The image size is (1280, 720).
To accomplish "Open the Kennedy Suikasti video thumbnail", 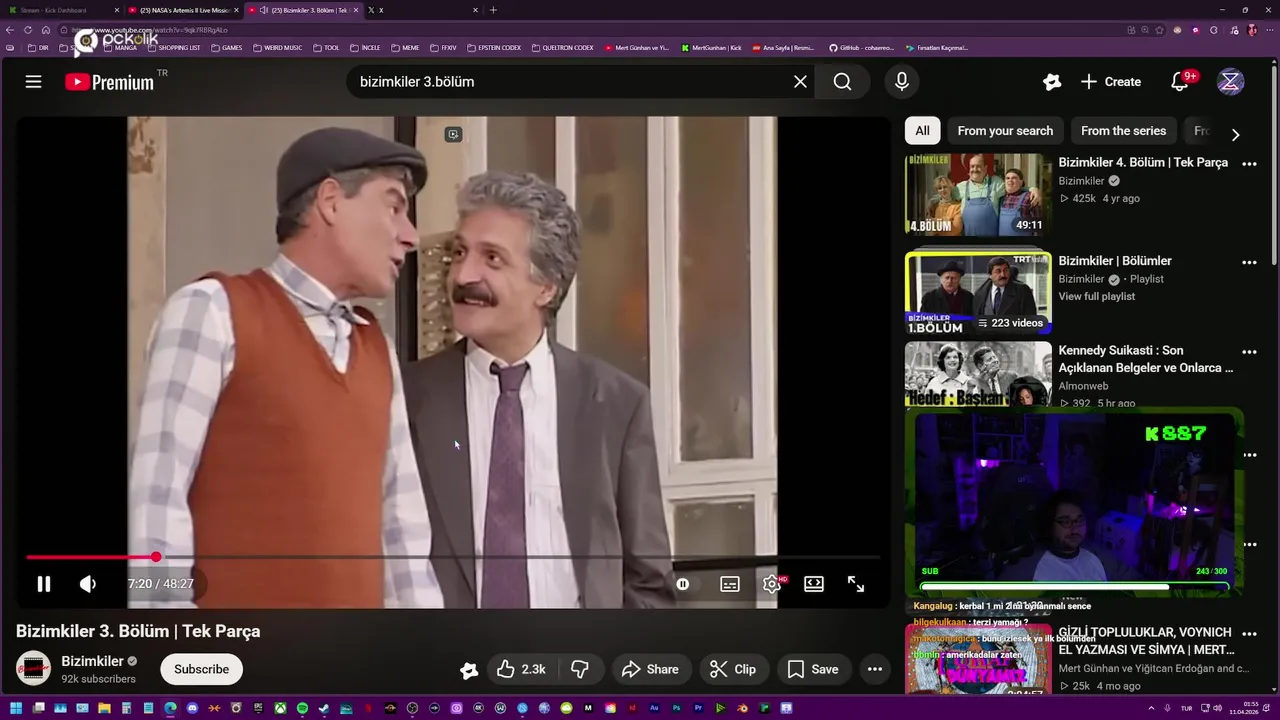I will click(978, 374).
